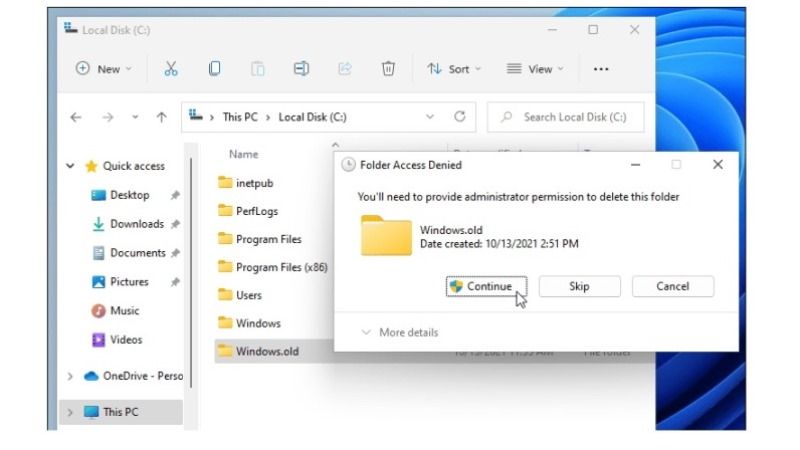
Task: Go back with the left arrow
Action: tap(76, 117)
